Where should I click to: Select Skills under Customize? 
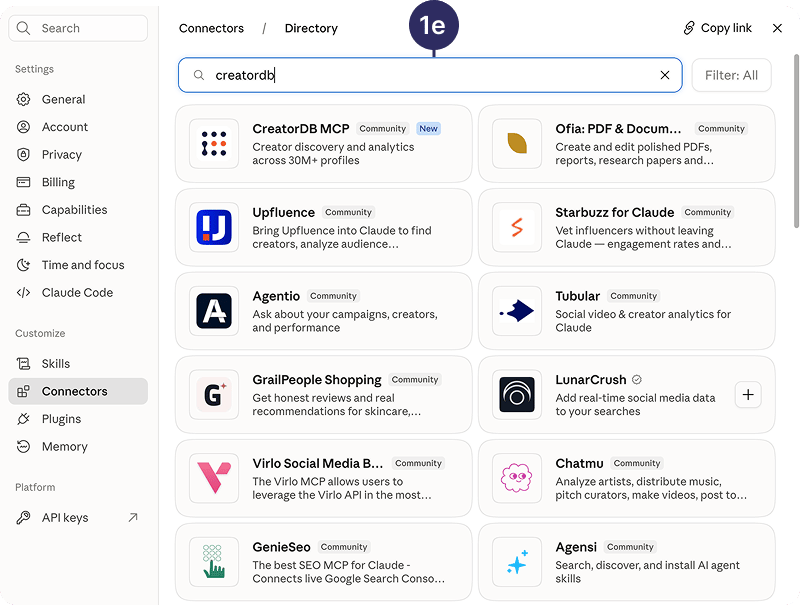(x=78, y=364)
